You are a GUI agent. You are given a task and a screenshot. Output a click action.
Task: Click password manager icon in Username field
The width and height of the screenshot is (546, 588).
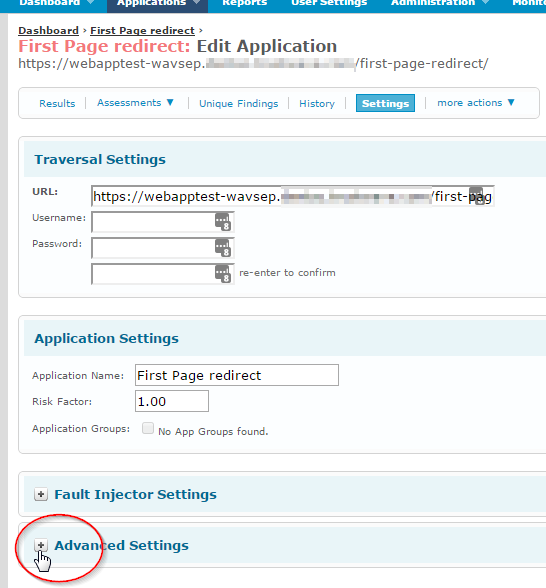pyautogui.click(x=222, y=222)
